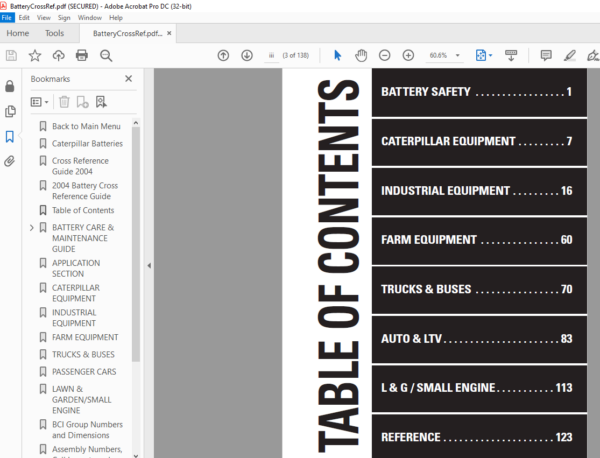Click the Save file icon
The width and height of the screenshot is (600, 458).
point(11,55)
